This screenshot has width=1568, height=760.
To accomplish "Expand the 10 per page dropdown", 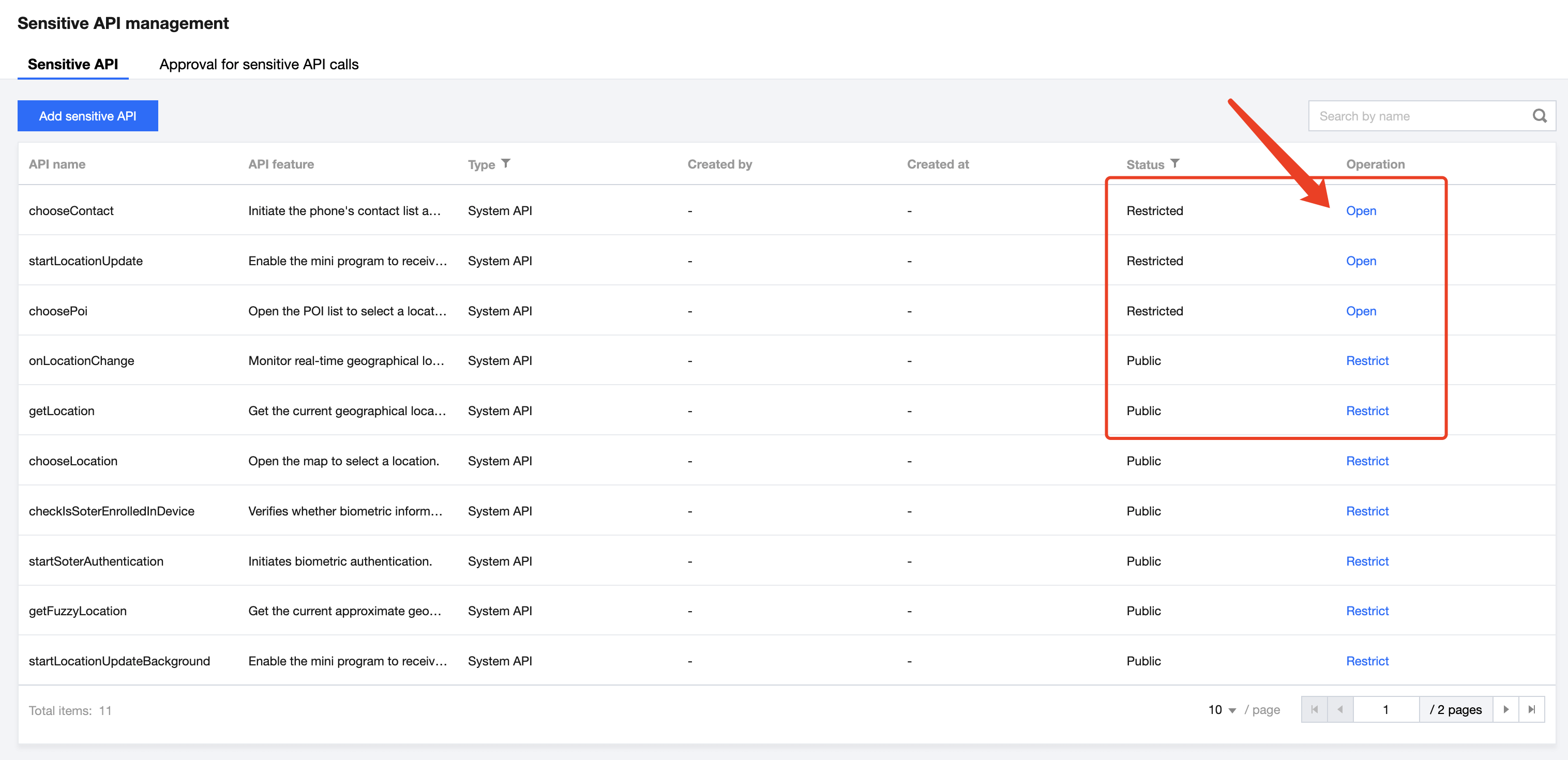I will [1222, 710].
